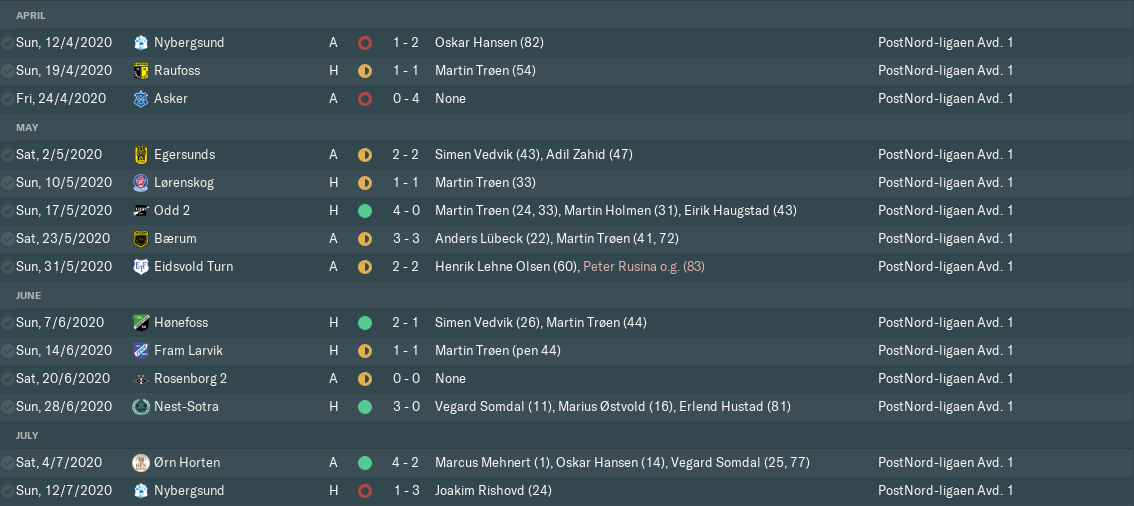Click the green win indicator for Nest-Sotra match
1134x506 pixels.
[365, 407]
